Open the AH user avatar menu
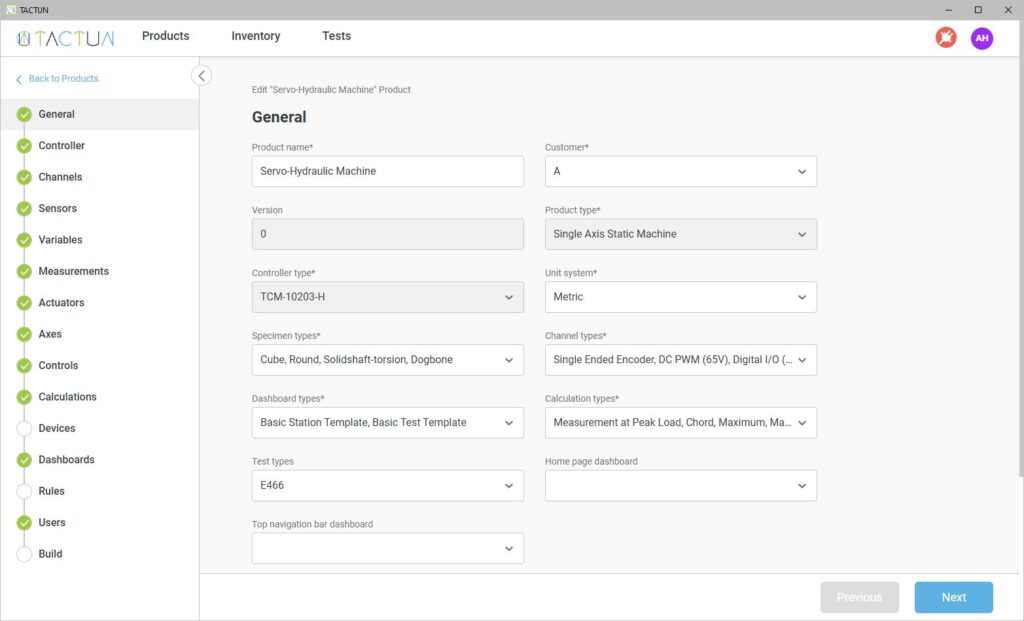Viewport: 1024px width, 621px height. [x=981, y=38]
